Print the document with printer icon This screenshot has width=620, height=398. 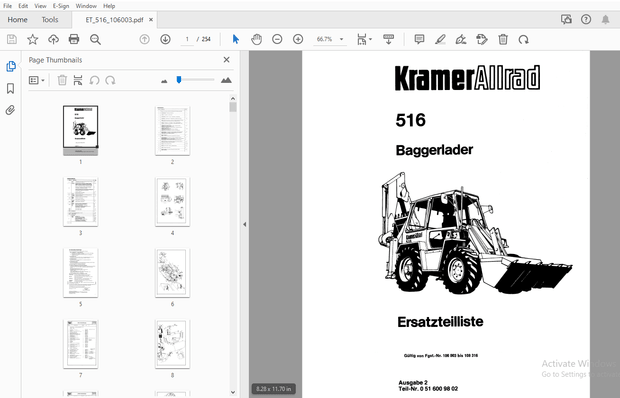[74, 39]
